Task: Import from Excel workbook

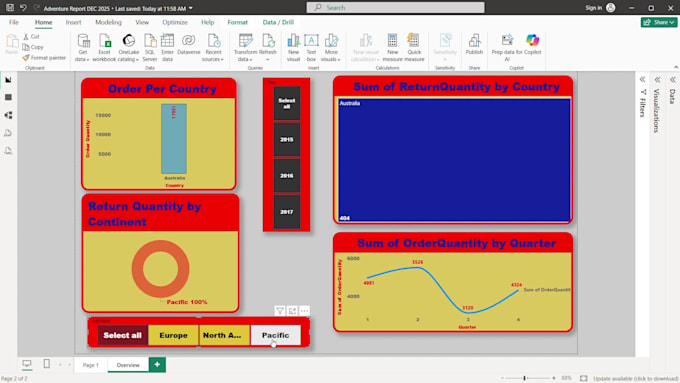Action: coord(105,48)
